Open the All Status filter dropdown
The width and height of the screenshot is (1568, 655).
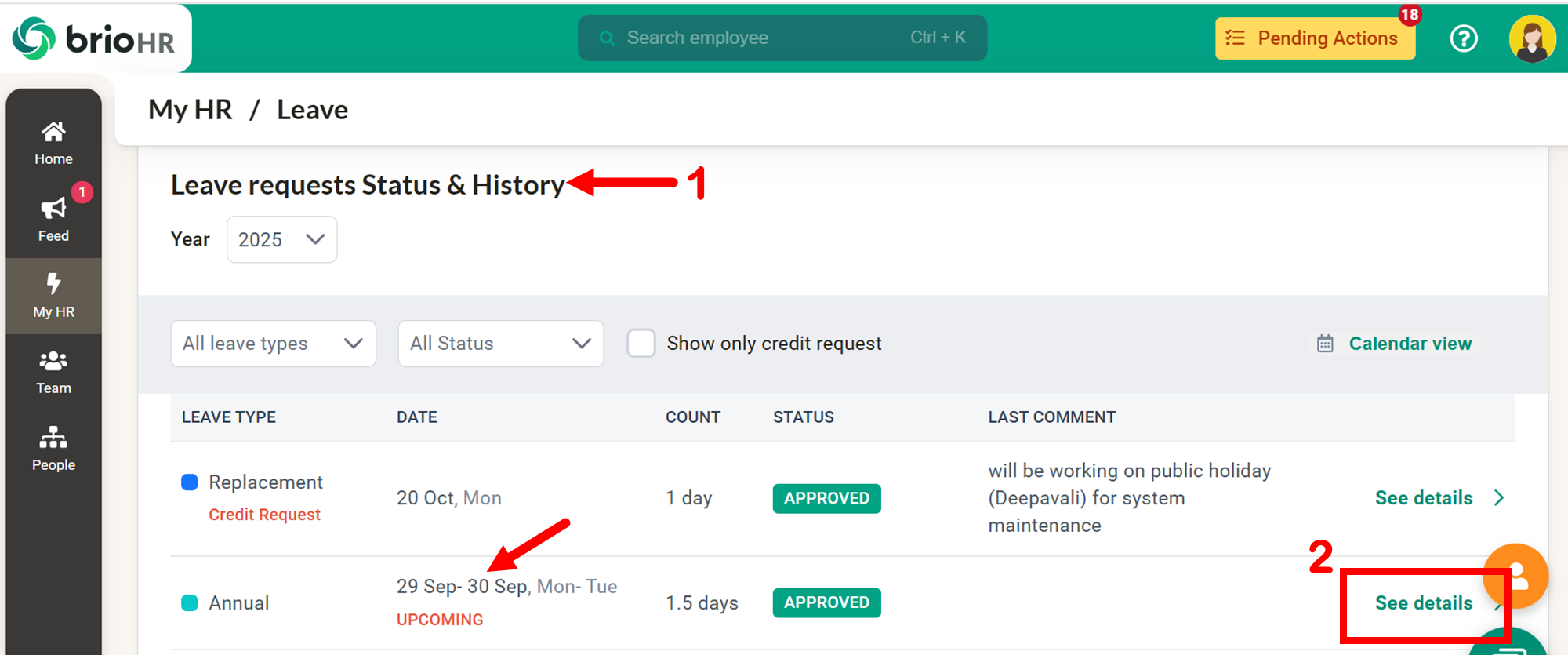500,344
